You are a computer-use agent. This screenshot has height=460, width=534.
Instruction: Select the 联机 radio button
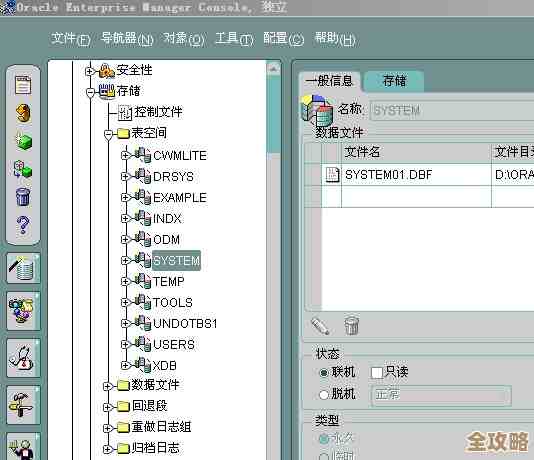pos(324,373)
